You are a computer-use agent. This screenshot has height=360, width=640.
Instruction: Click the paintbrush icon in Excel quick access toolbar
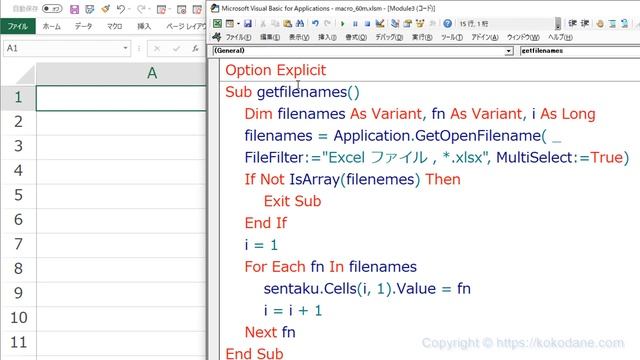coord(106,9)
